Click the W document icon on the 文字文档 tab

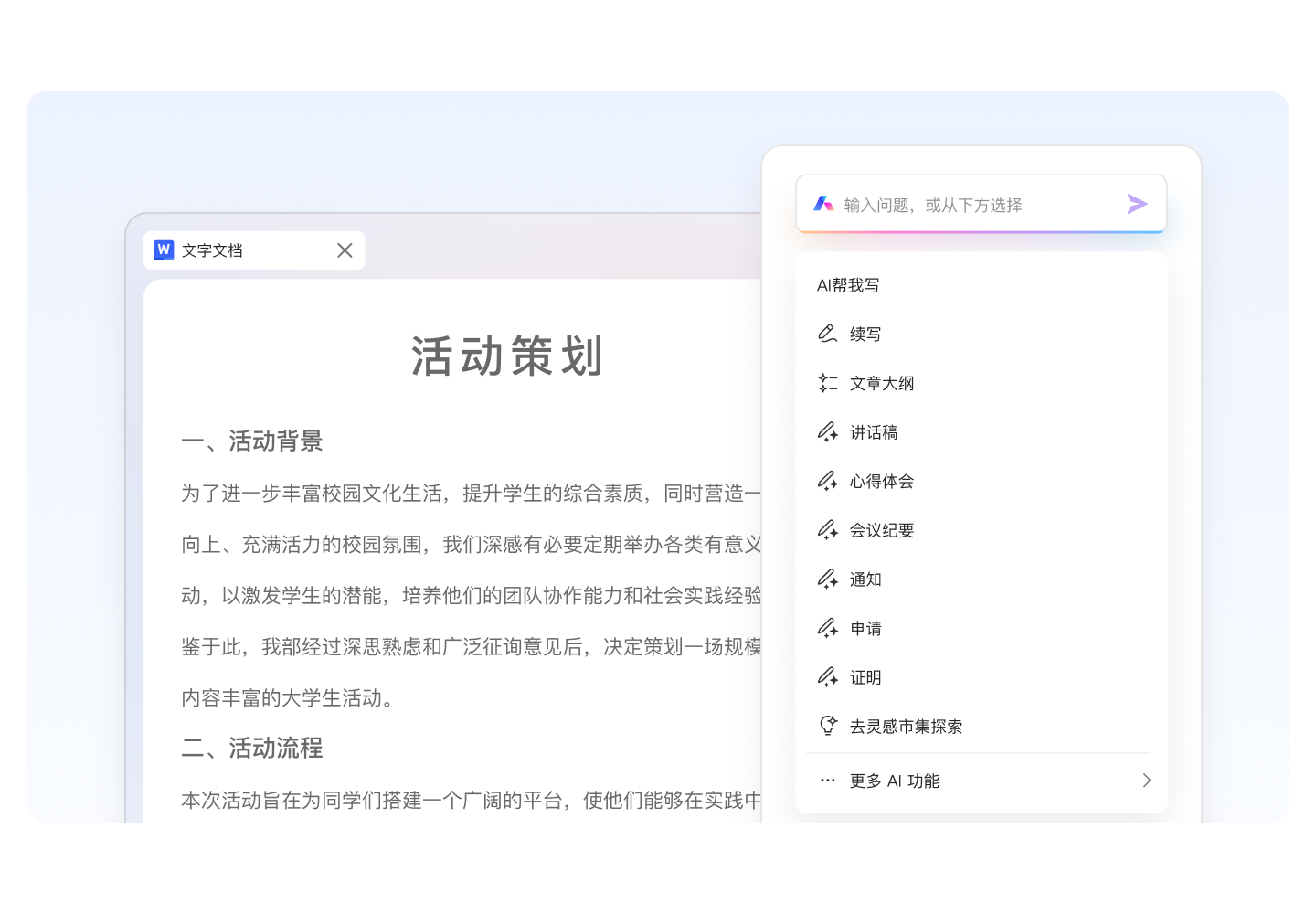tap(163, 250)
